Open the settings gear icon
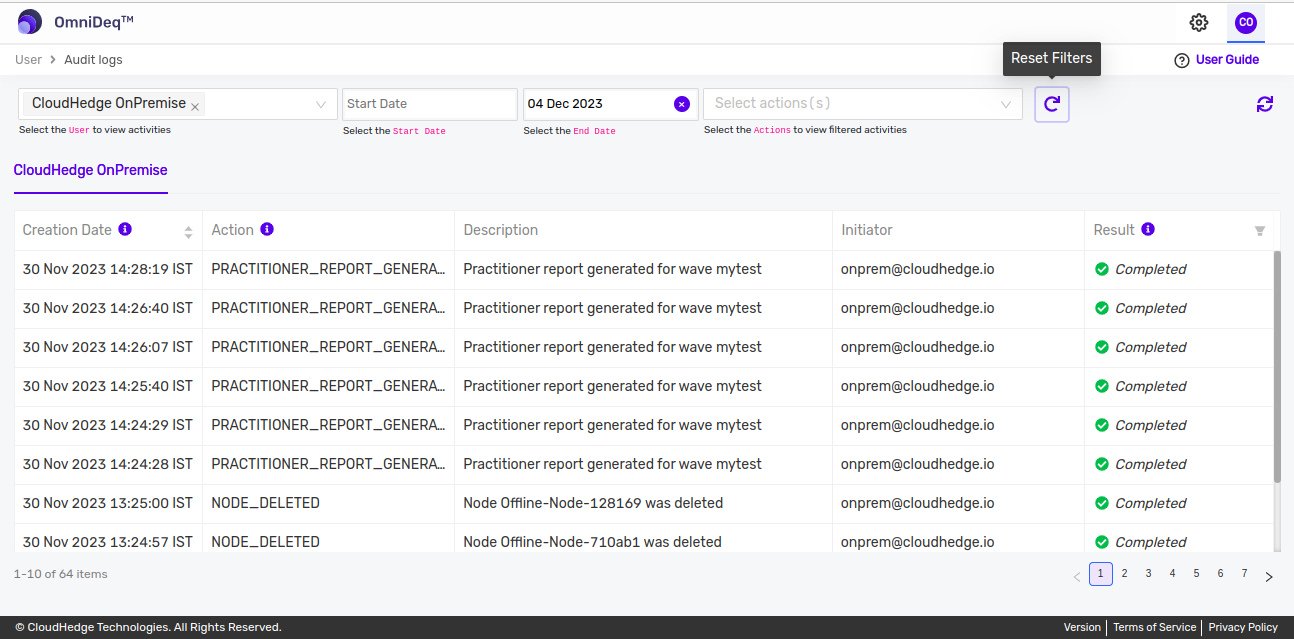 pos(1199,22)
